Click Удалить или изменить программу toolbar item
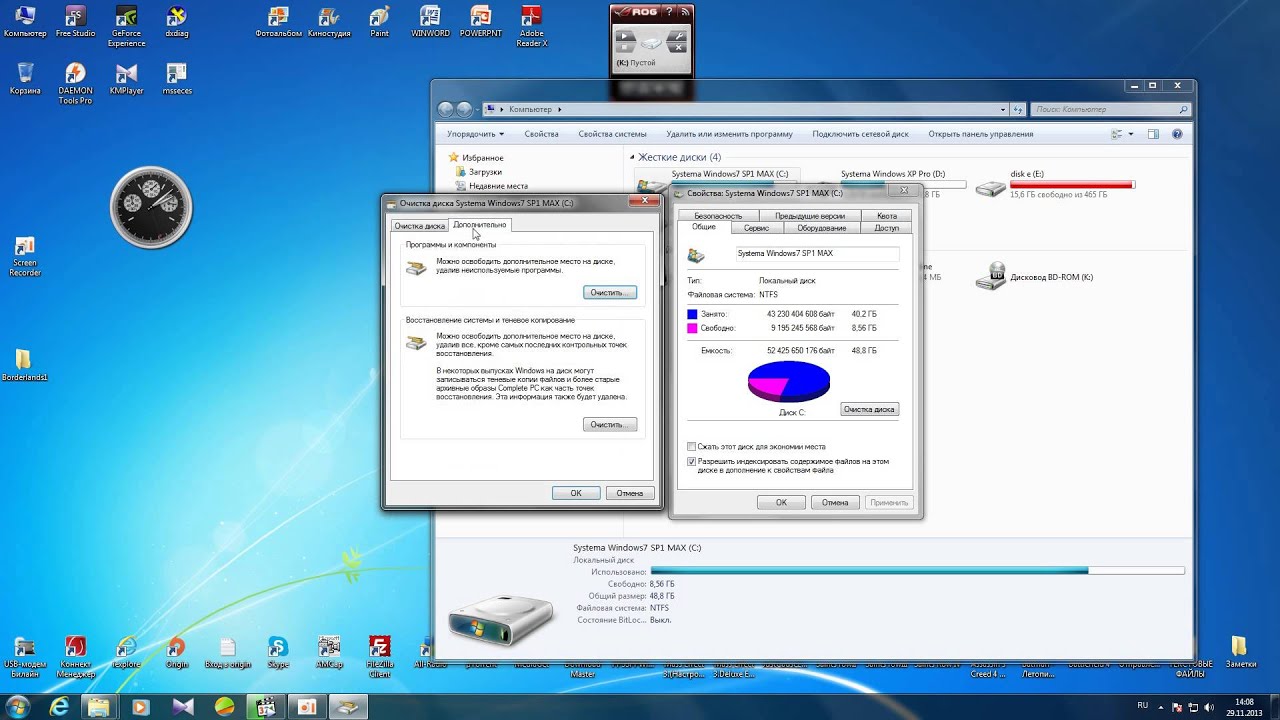The width and height of the screenshot is (1280, 720). tap(729, 134)
